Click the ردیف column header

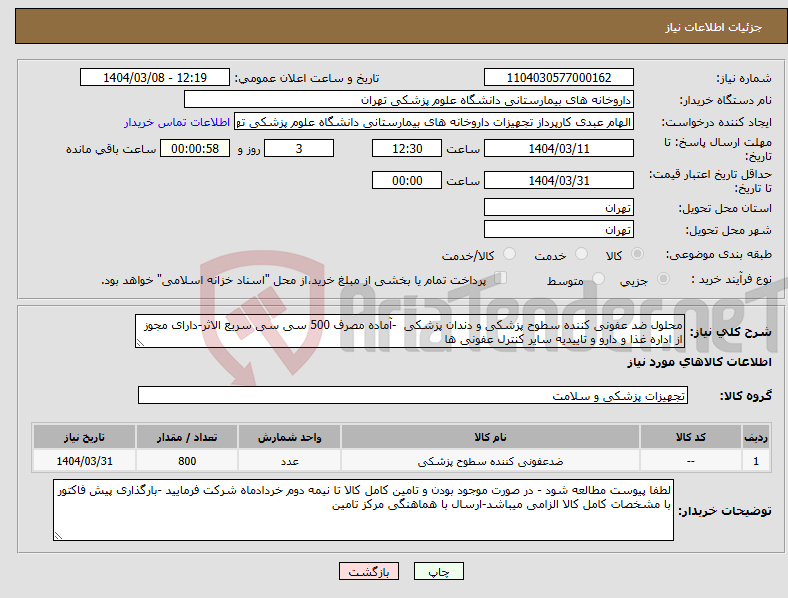[756, 437]
